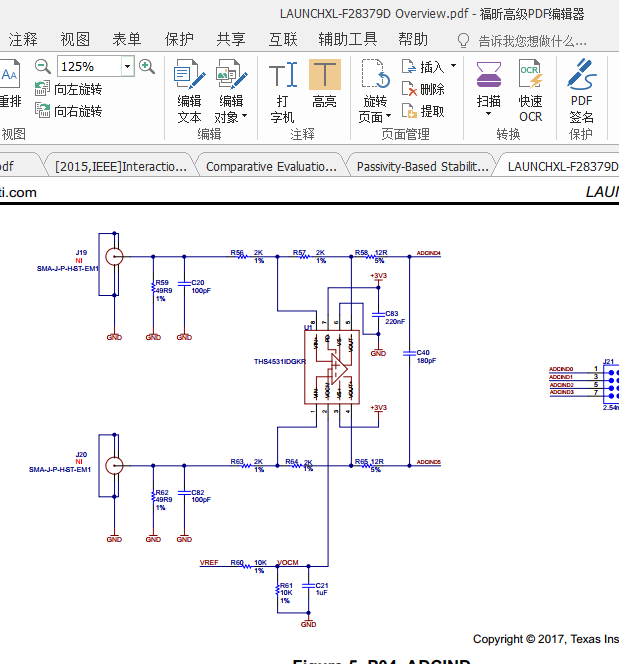The width and height of the screenshot is (619, 664).
Task: Click the ADCIND4 net label
Action: pos(428,253)
